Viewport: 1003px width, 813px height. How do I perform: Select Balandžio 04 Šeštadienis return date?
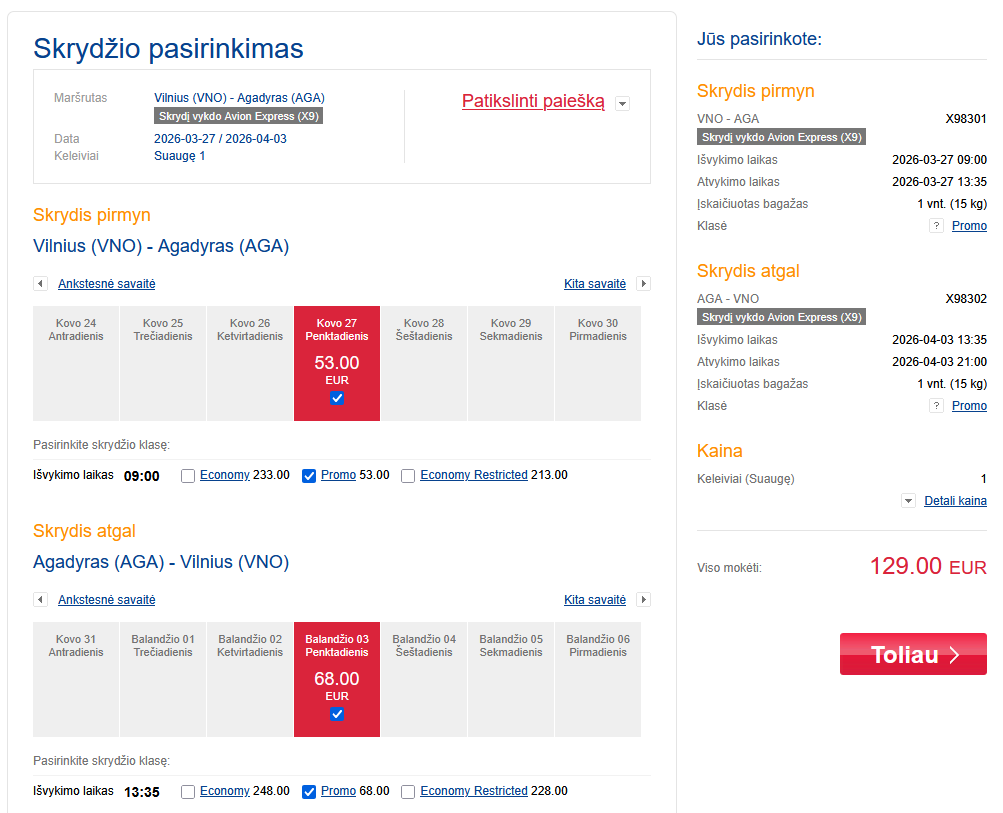coord(424,678)
